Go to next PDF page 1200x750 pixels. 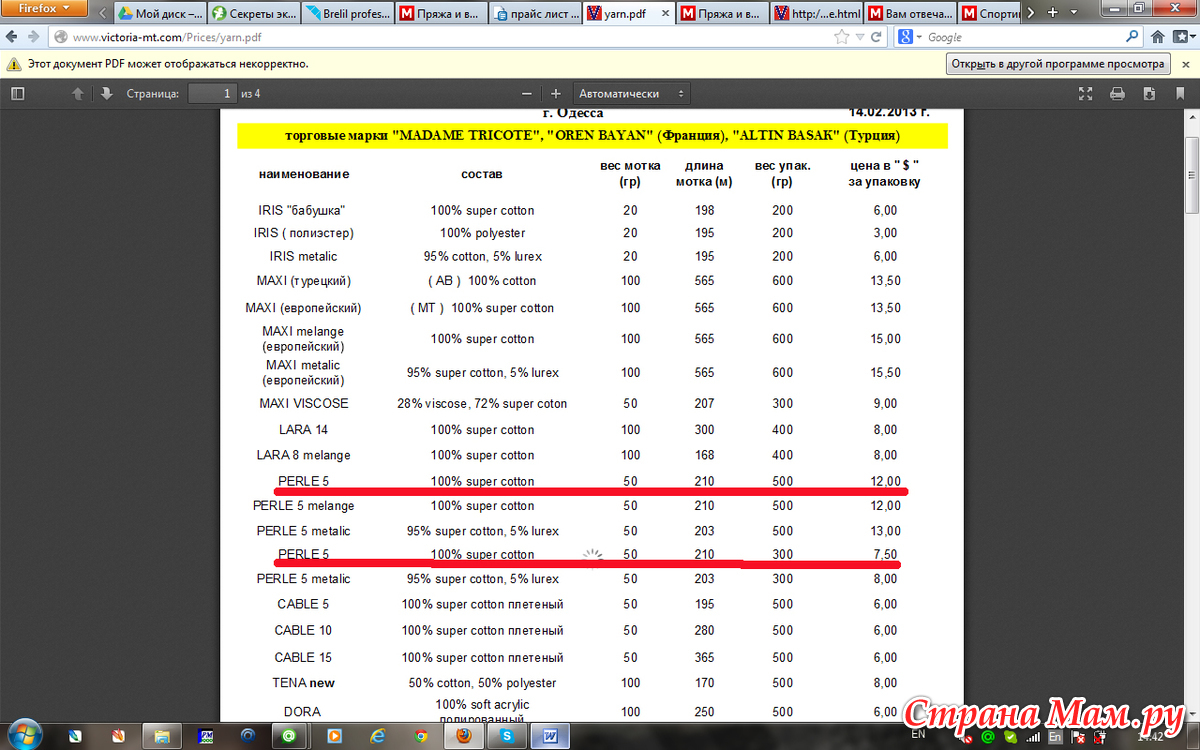click(107, 93)
